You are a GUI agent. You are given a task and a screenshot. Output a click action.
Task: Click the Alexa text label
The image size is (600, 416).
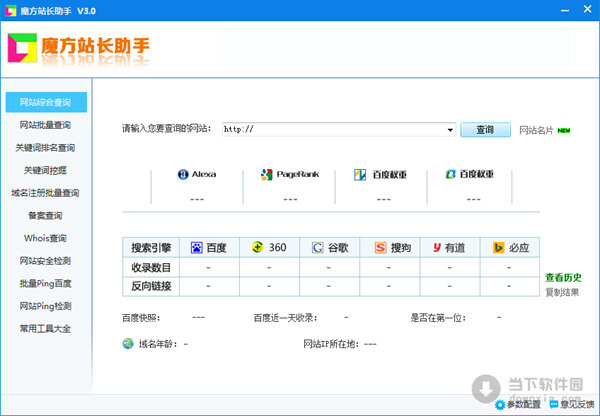point(204,175)
